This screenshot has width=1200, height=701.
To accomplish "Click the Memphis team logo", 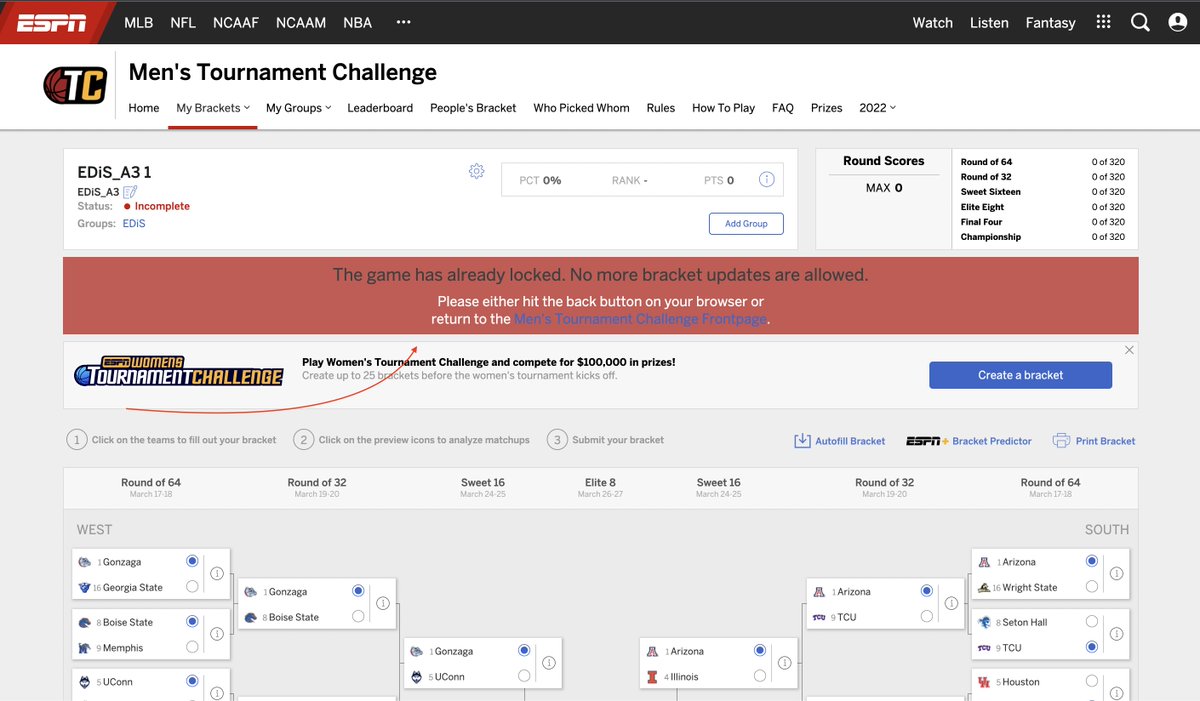I will (x=85, y=648).
